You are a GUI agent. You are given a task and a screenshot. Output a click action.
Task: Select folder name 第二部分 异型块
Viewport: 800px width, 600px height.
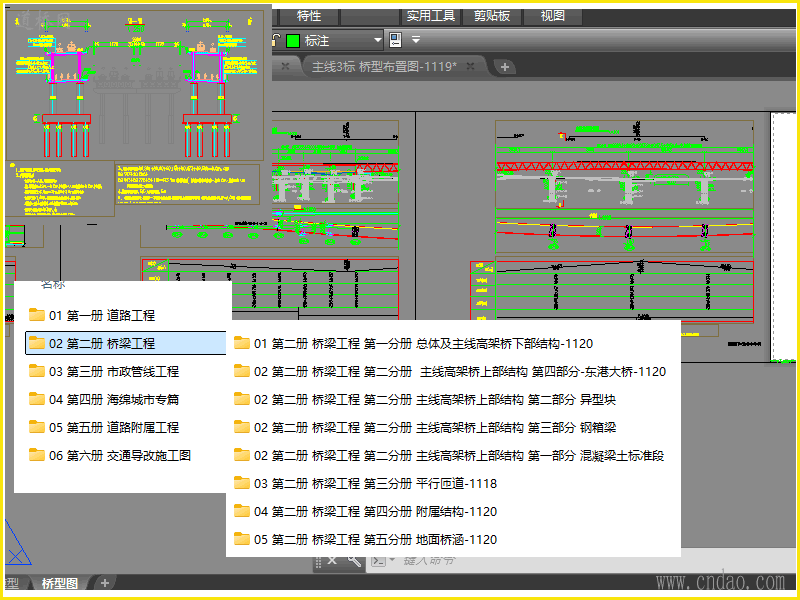point(435,399)
